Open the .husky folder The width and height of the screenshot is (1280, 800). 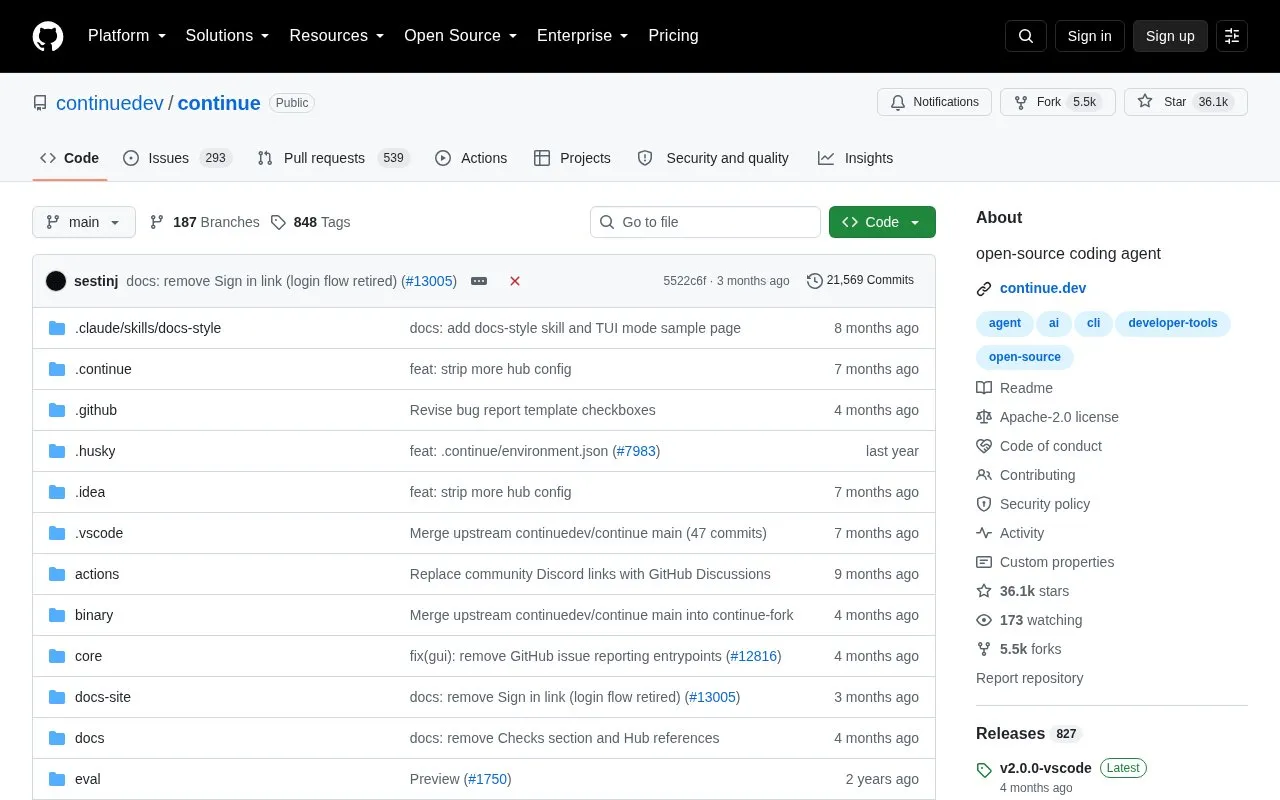coord(95,451)
